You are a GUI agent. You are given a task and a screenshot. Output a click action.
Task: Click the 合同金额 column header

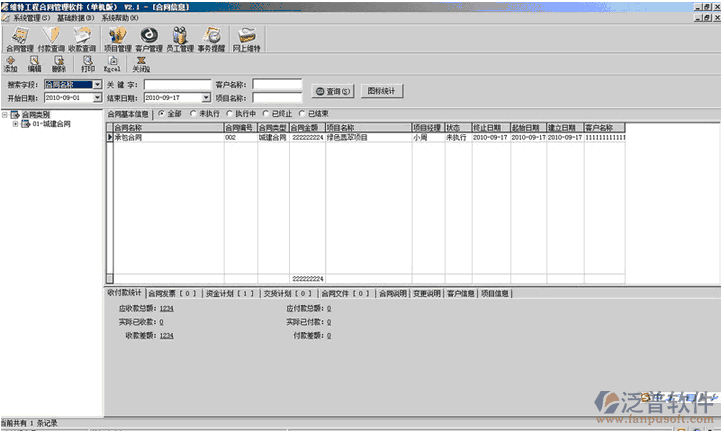pyautogui.click(x=306, y=128)
